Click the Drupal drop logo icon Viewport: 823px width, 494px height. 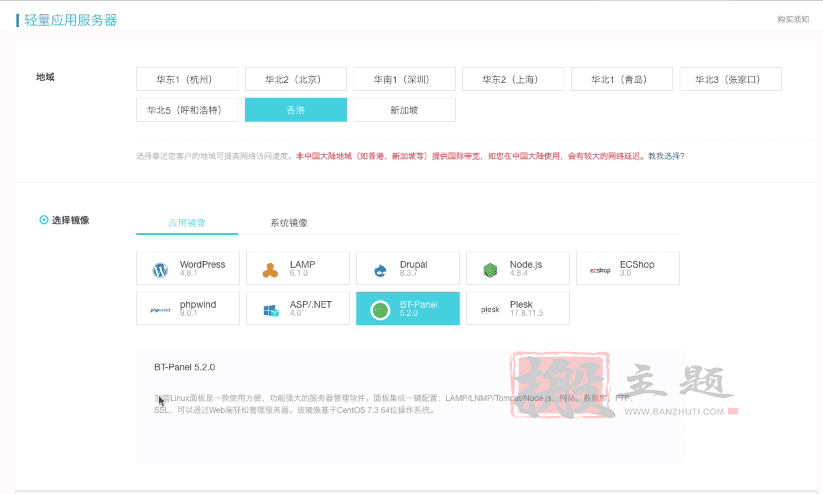[380, 270]
